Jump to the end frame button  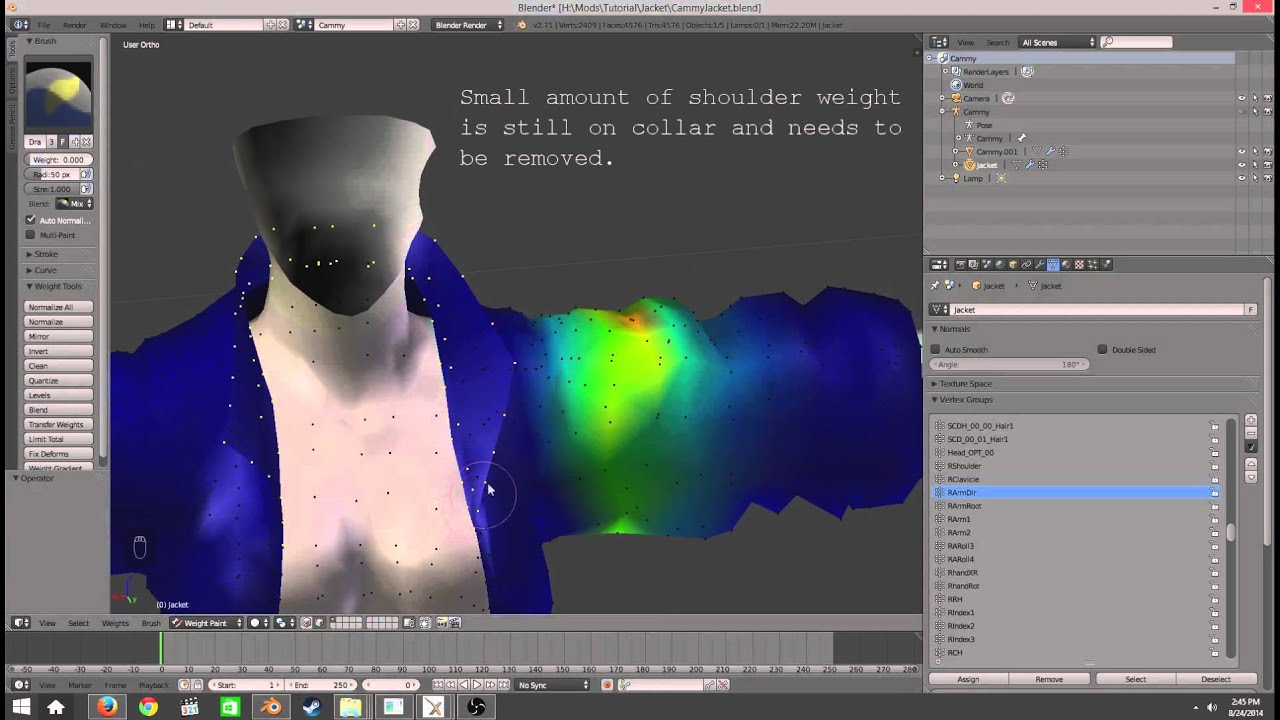click(503, 685)
